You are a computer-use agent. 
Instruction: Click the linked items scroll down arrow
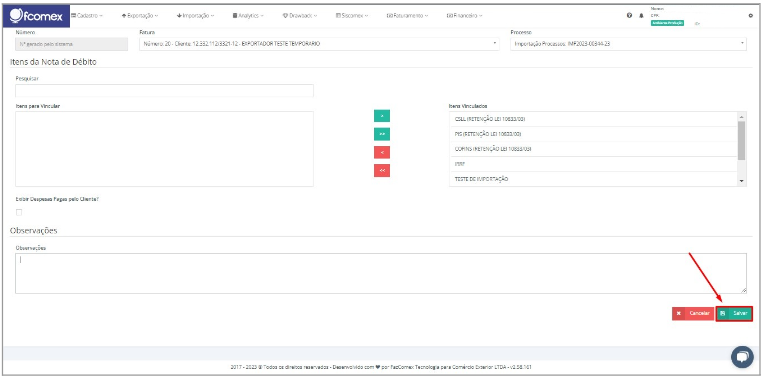tap(741, 181)
